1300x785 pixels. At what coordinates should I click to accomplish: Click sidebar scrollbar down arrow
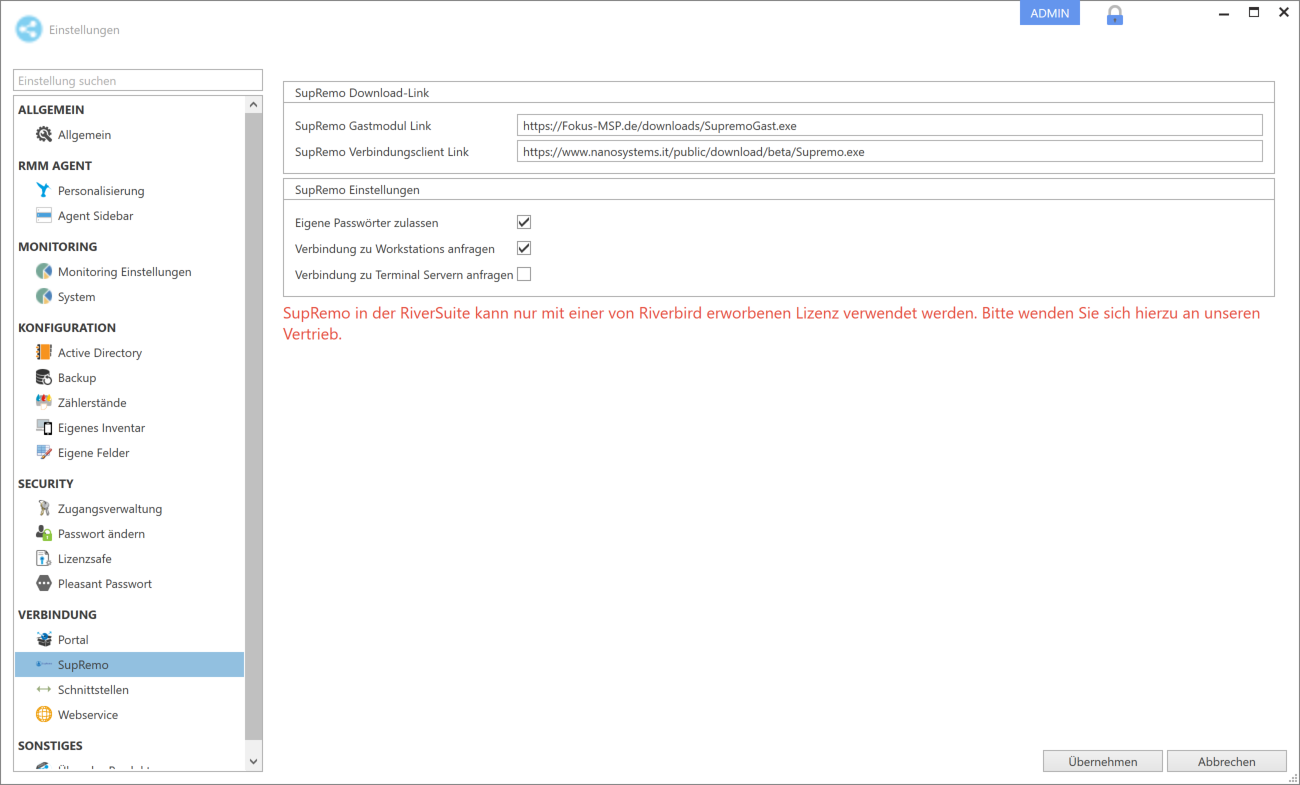[x=253, y=761]
